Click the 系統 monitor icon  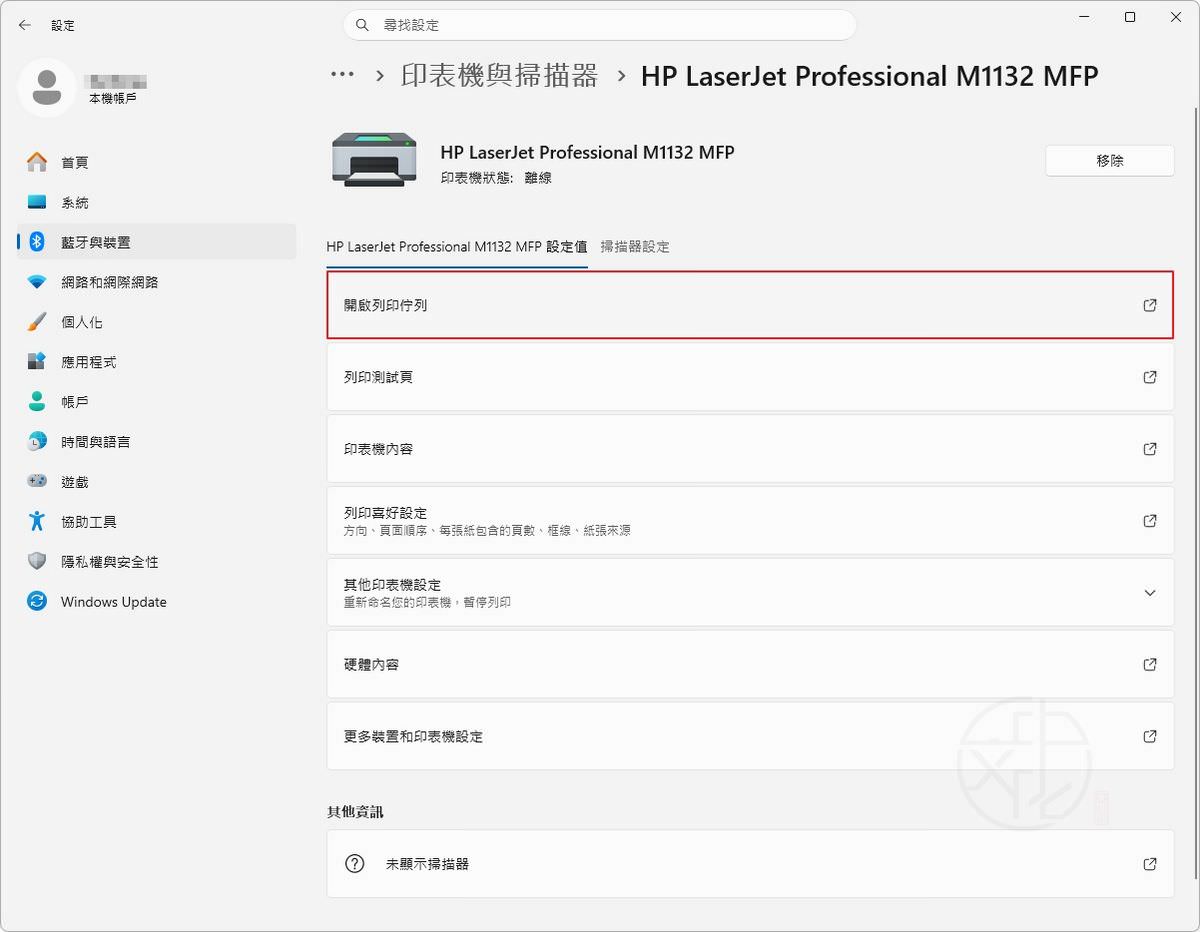[x=37, y=202]
